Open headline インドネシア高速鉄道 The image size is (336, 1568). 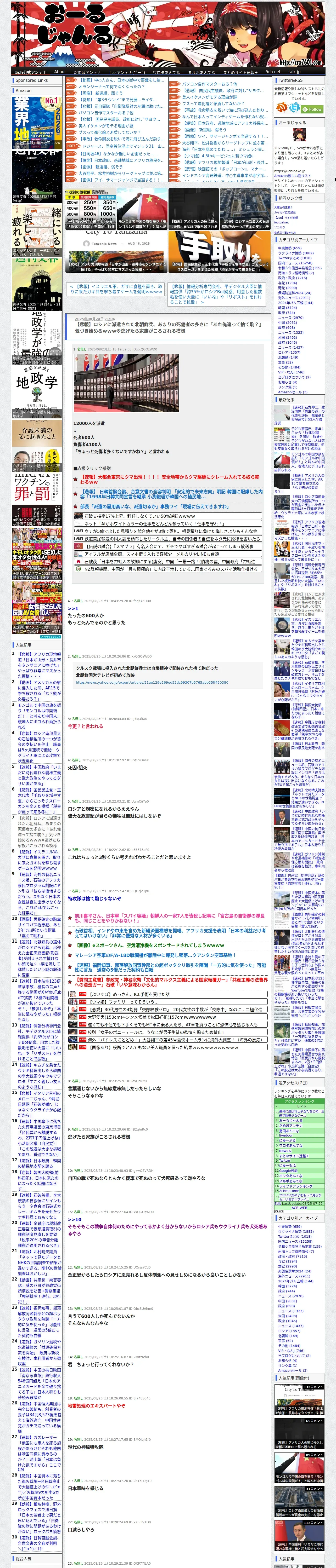point(225,176)
